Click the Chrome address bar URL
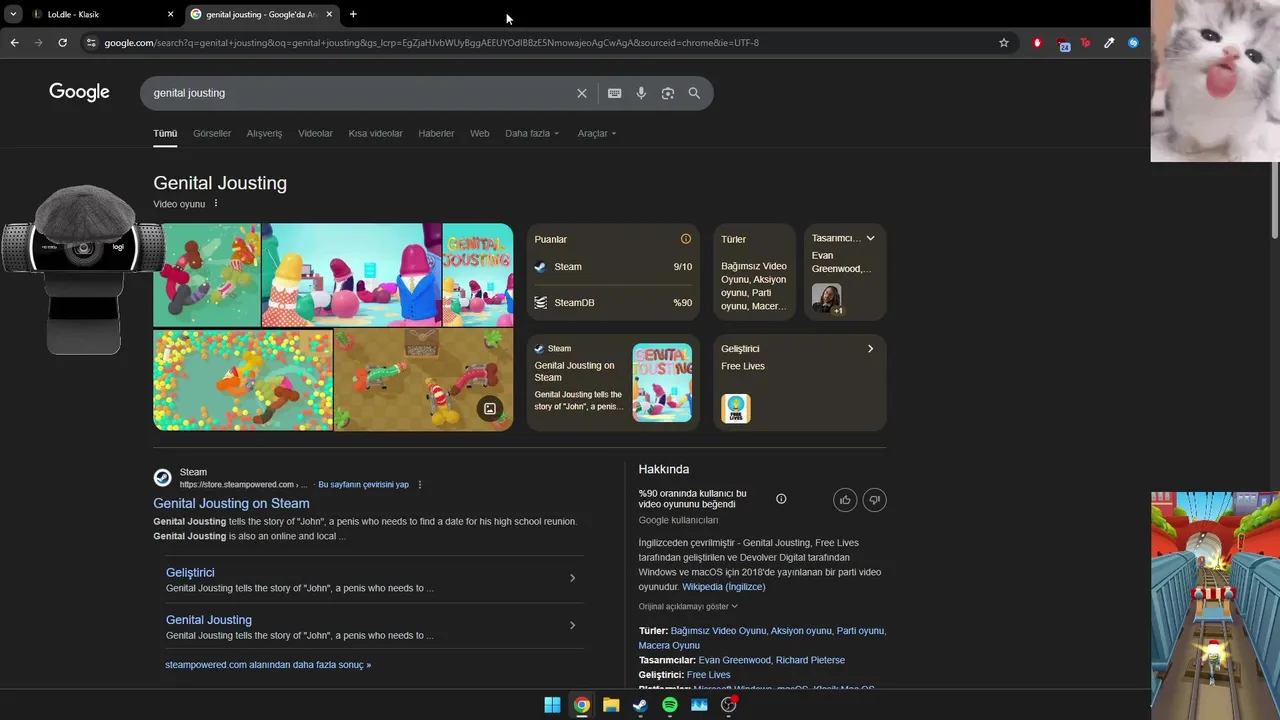 [x=431, y=43]
